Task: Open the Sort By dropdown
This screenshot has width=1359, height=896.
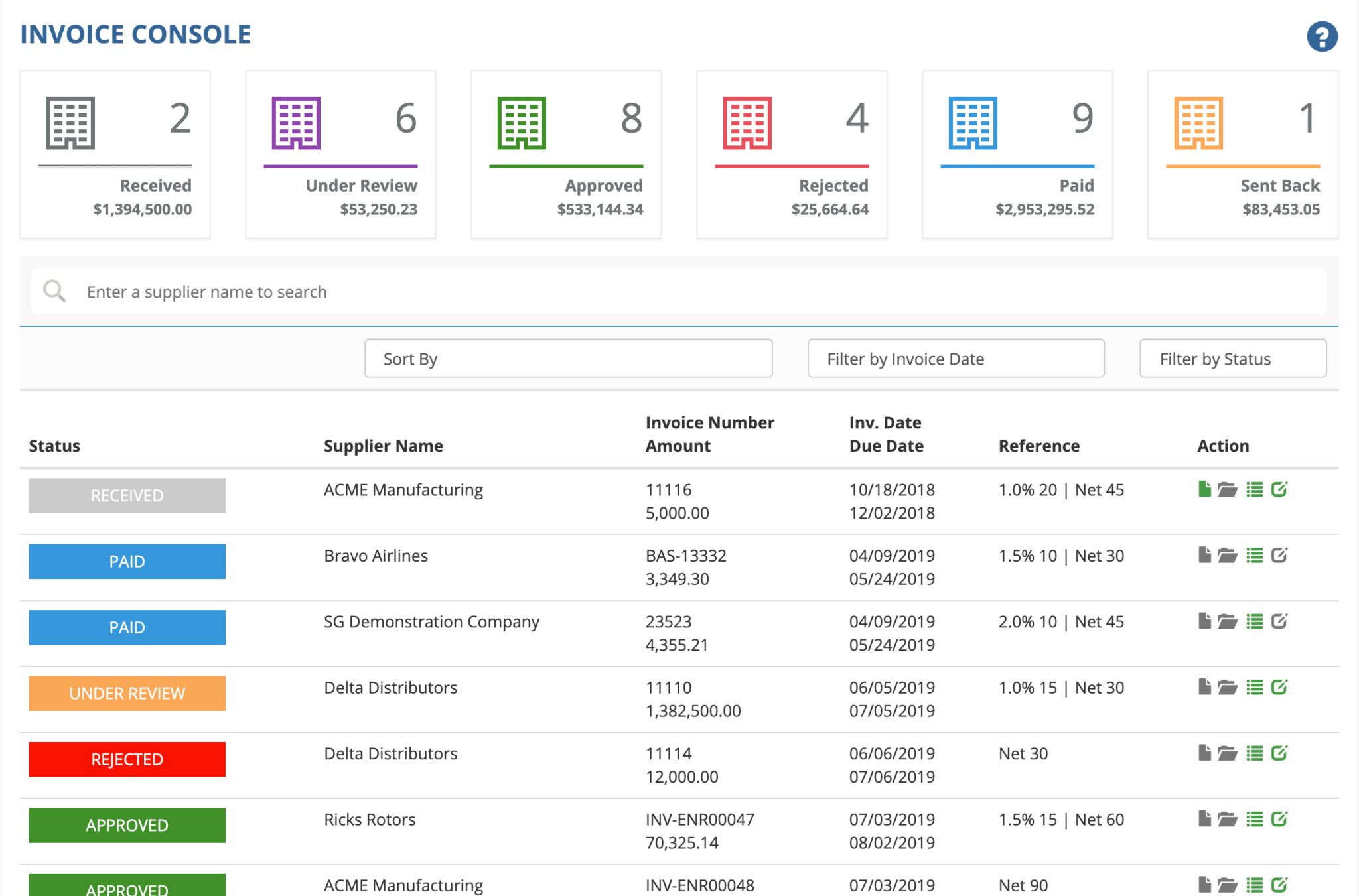Action: (x=566, y=358)
